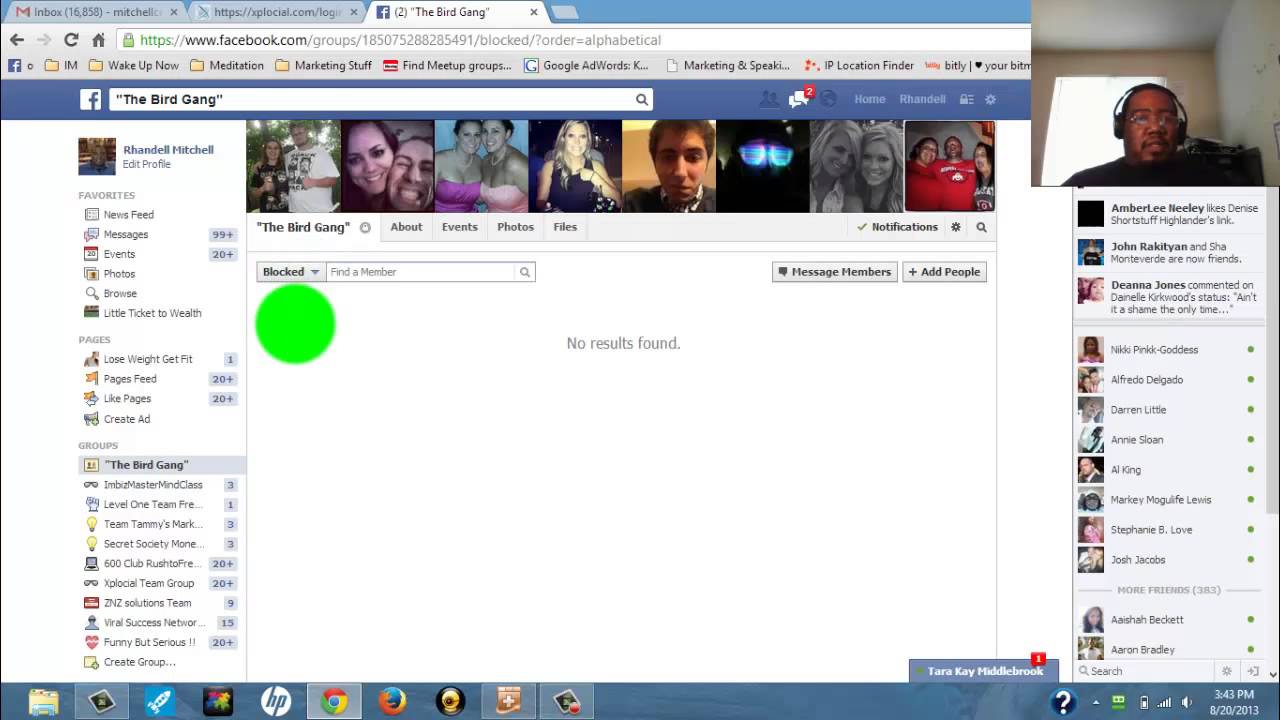Open the group Events tab
The image size is (1280, 720).
point(460,227)
